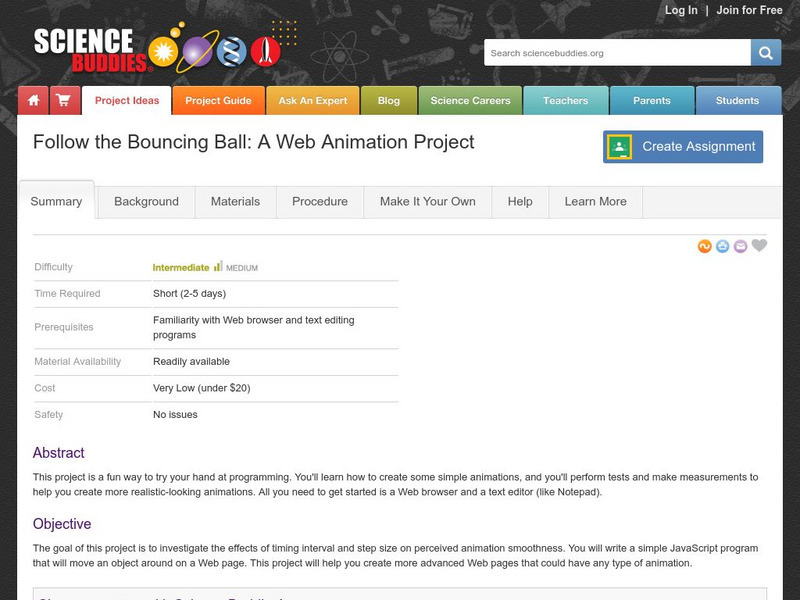Viewport: 800px width, 600px height.
Task: Open the Project Guide tab
Action: pyautogui.click(x=218, y=101)
